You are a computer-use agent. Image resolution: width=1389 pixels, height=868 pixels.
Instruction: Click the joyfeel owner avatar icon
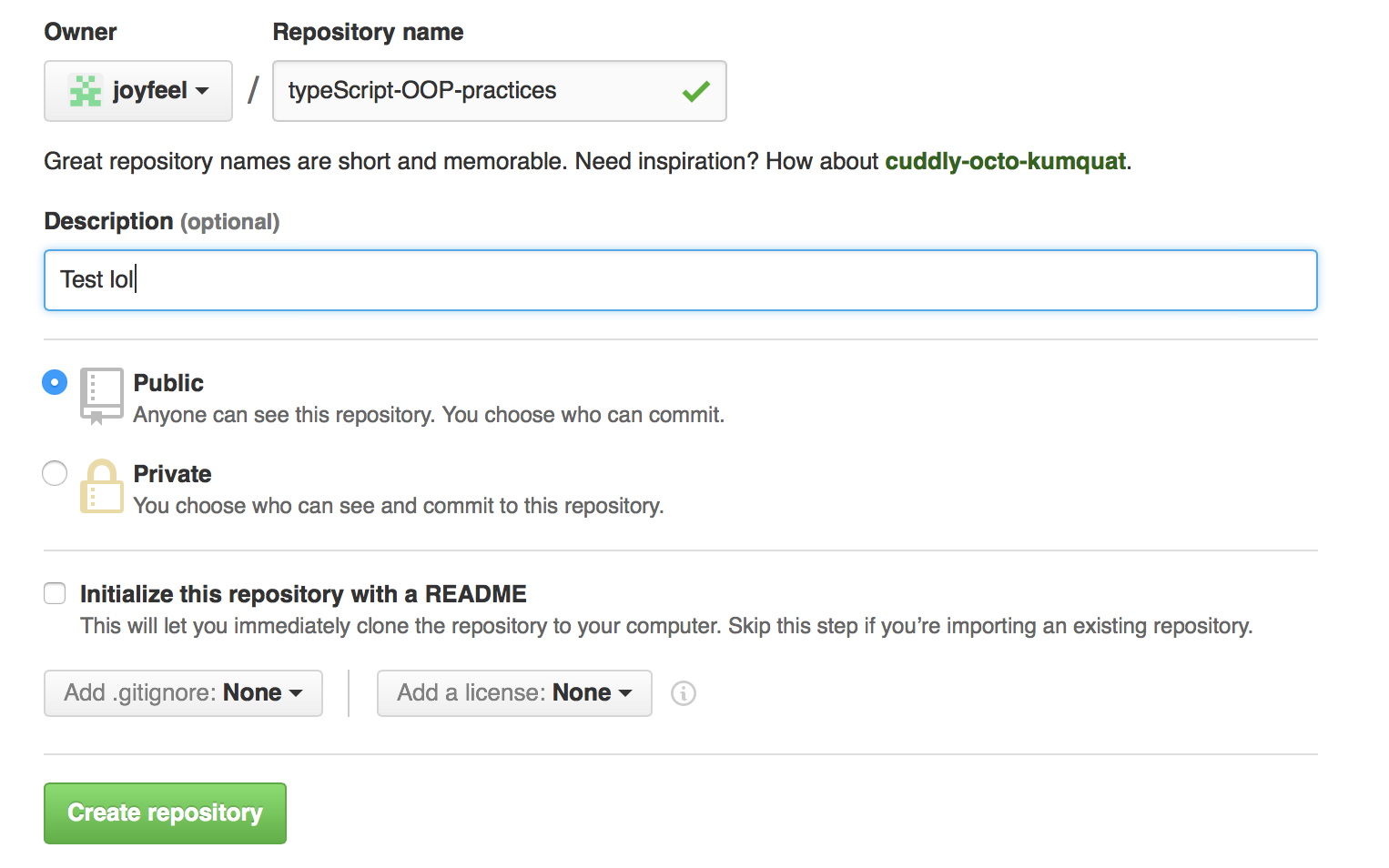click(x=85, y=91)
